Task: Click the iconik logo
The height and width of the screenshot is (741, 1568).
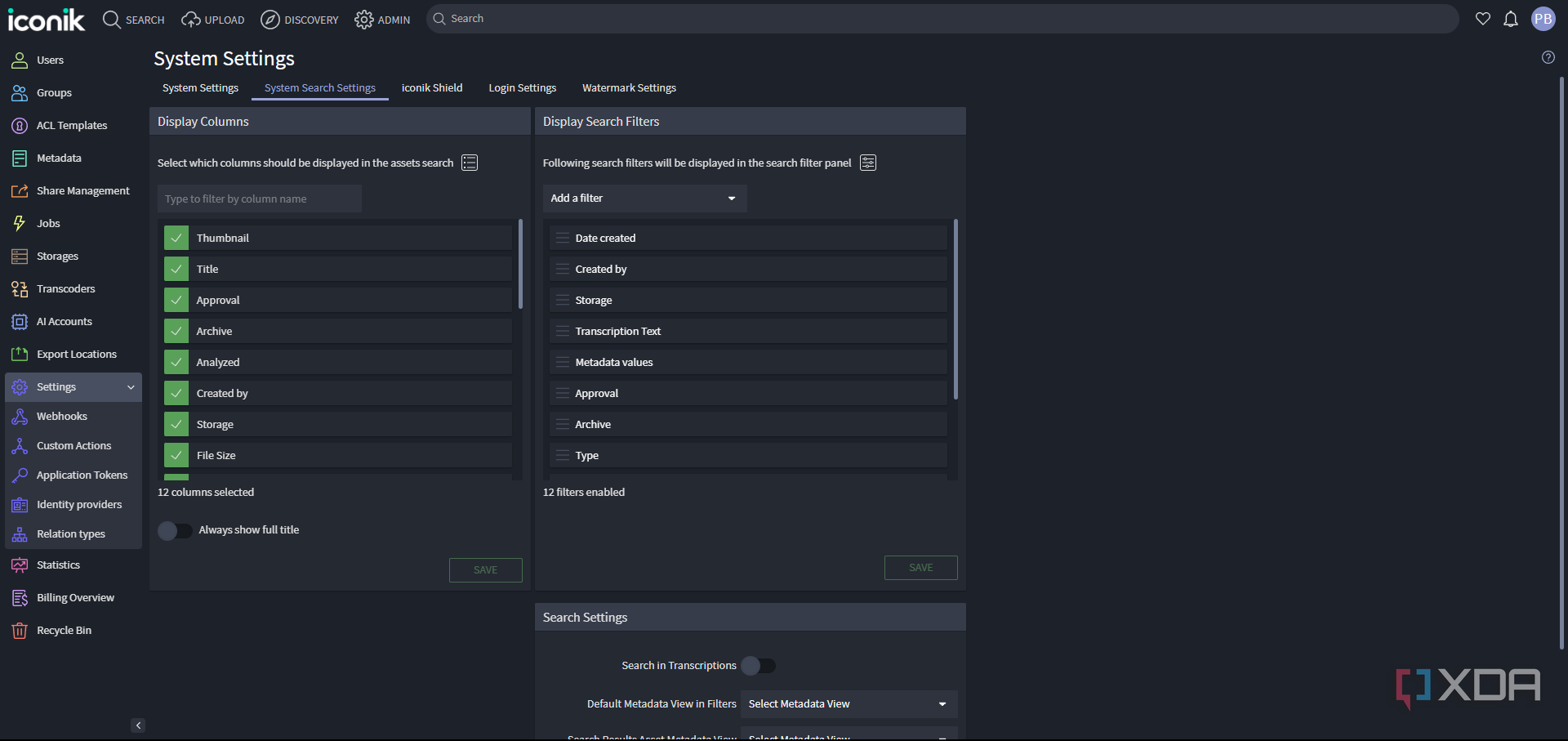Action: (47, 19)
